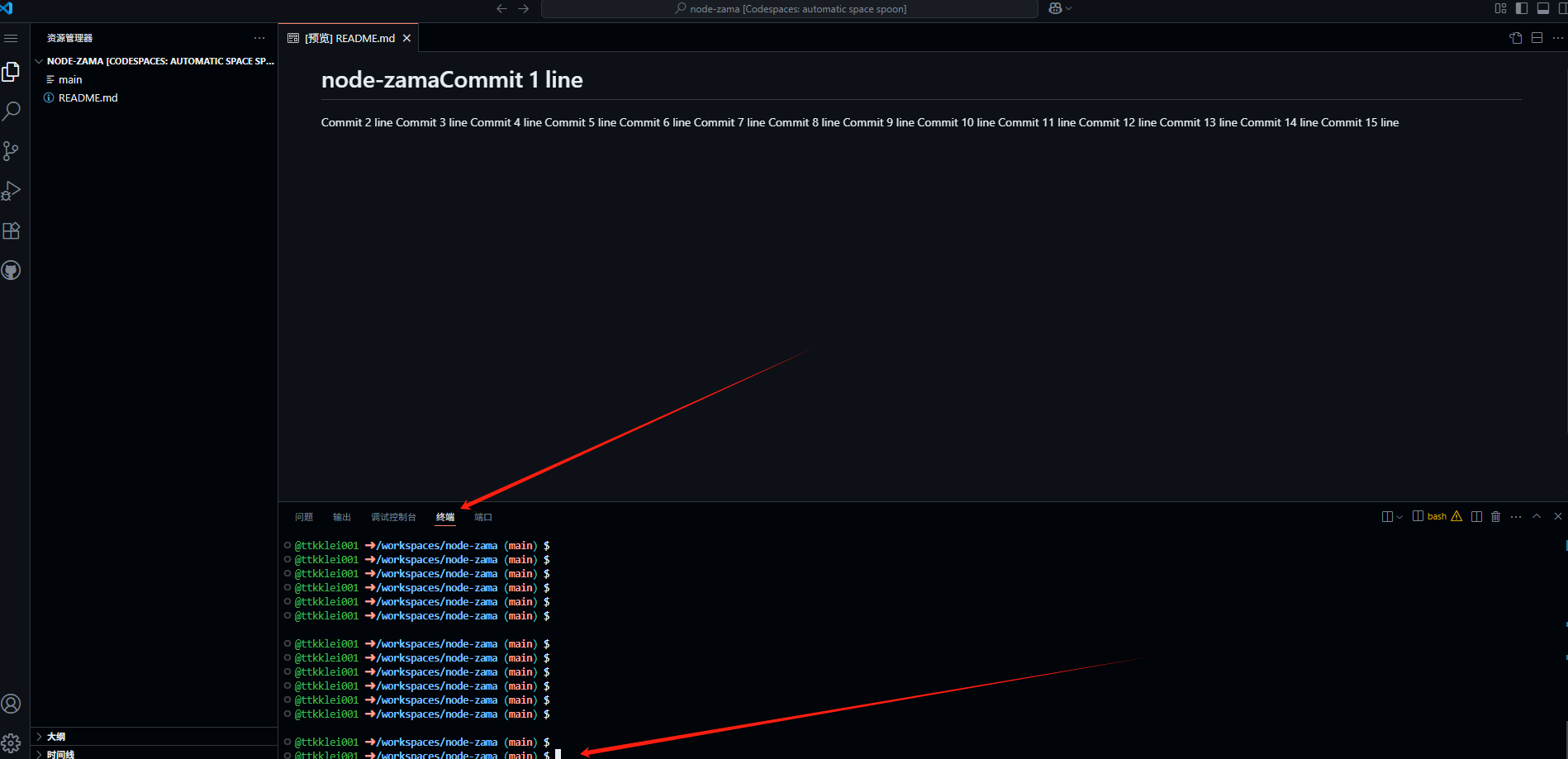Open the new terminal launch profile dropdown
The height and width of the screenshot is (759, 1568).
[1399, 517]
